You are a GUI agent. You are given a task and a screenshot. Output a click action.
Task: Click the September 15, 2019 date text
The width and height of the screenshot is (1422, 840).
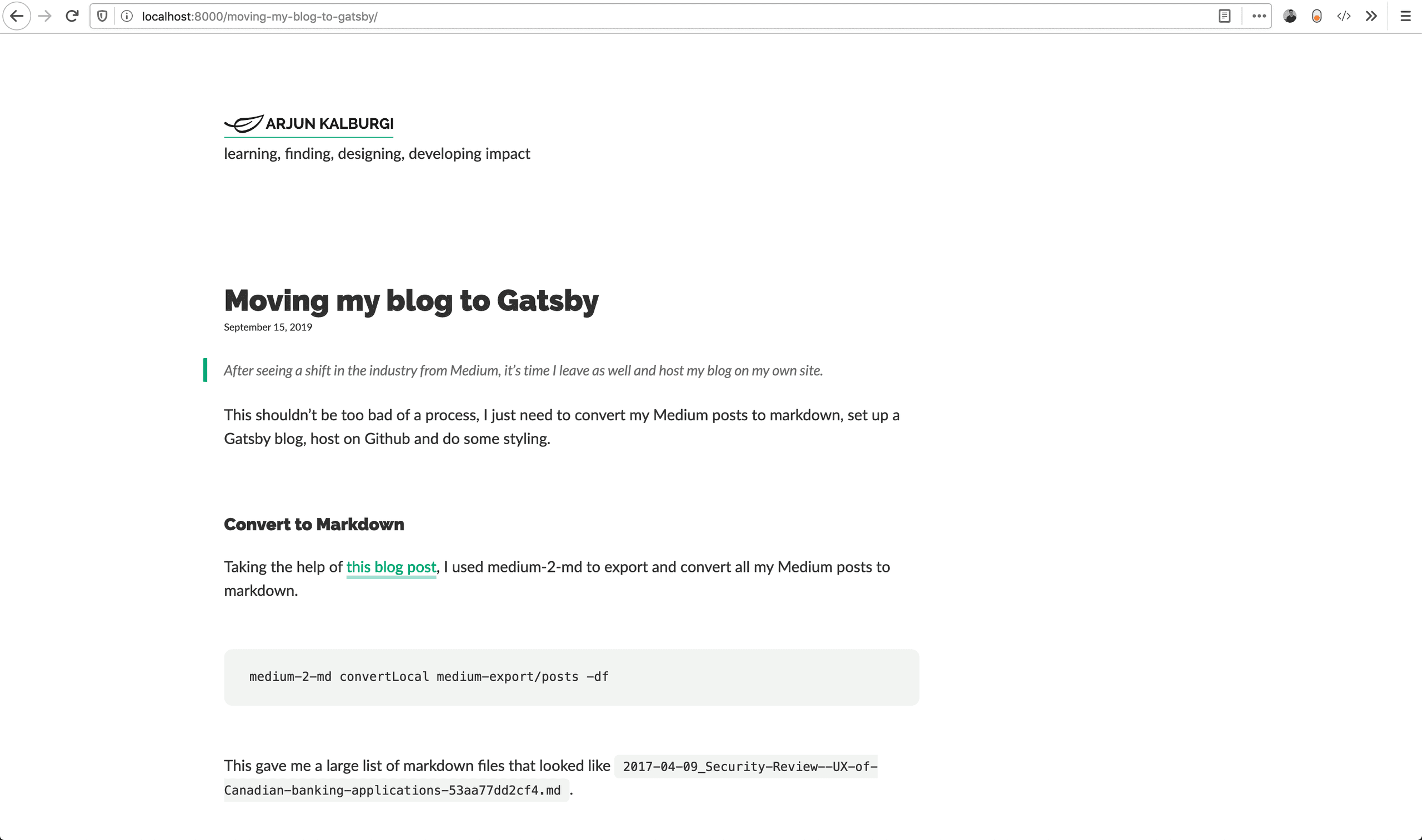click(268, 327)
